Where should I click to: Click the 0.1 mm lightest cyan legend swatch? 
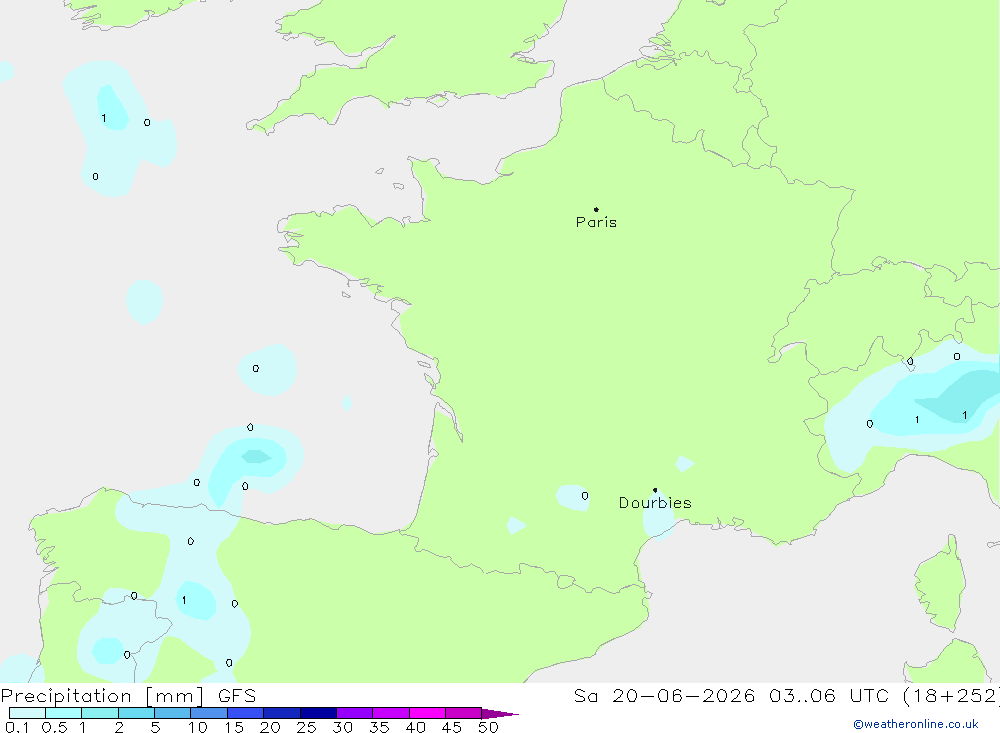(27, 713)
